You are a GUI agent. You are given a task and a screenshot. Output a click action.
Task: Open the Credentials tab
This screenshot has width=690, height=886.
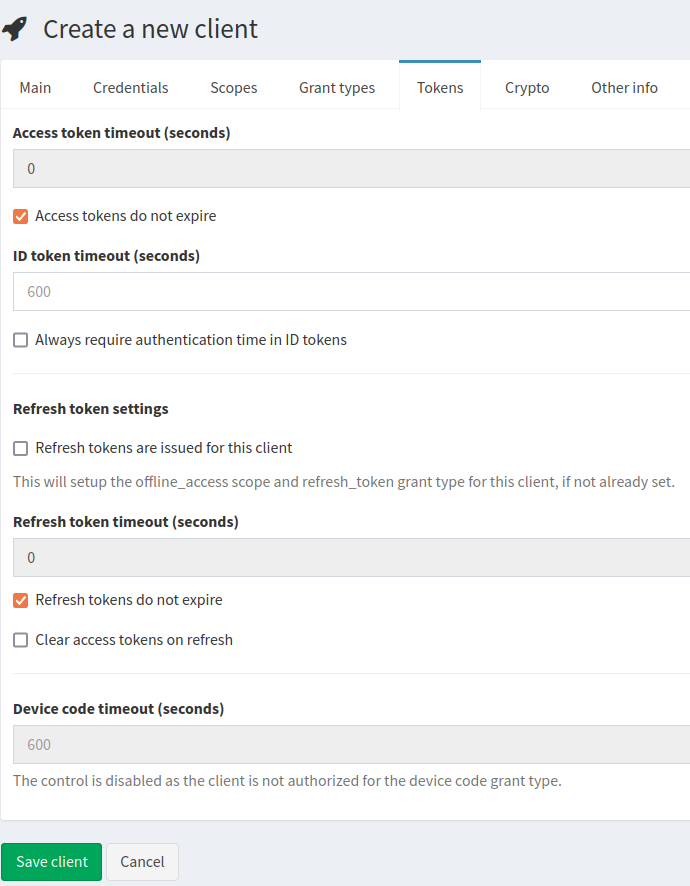(x=130, y=87)
